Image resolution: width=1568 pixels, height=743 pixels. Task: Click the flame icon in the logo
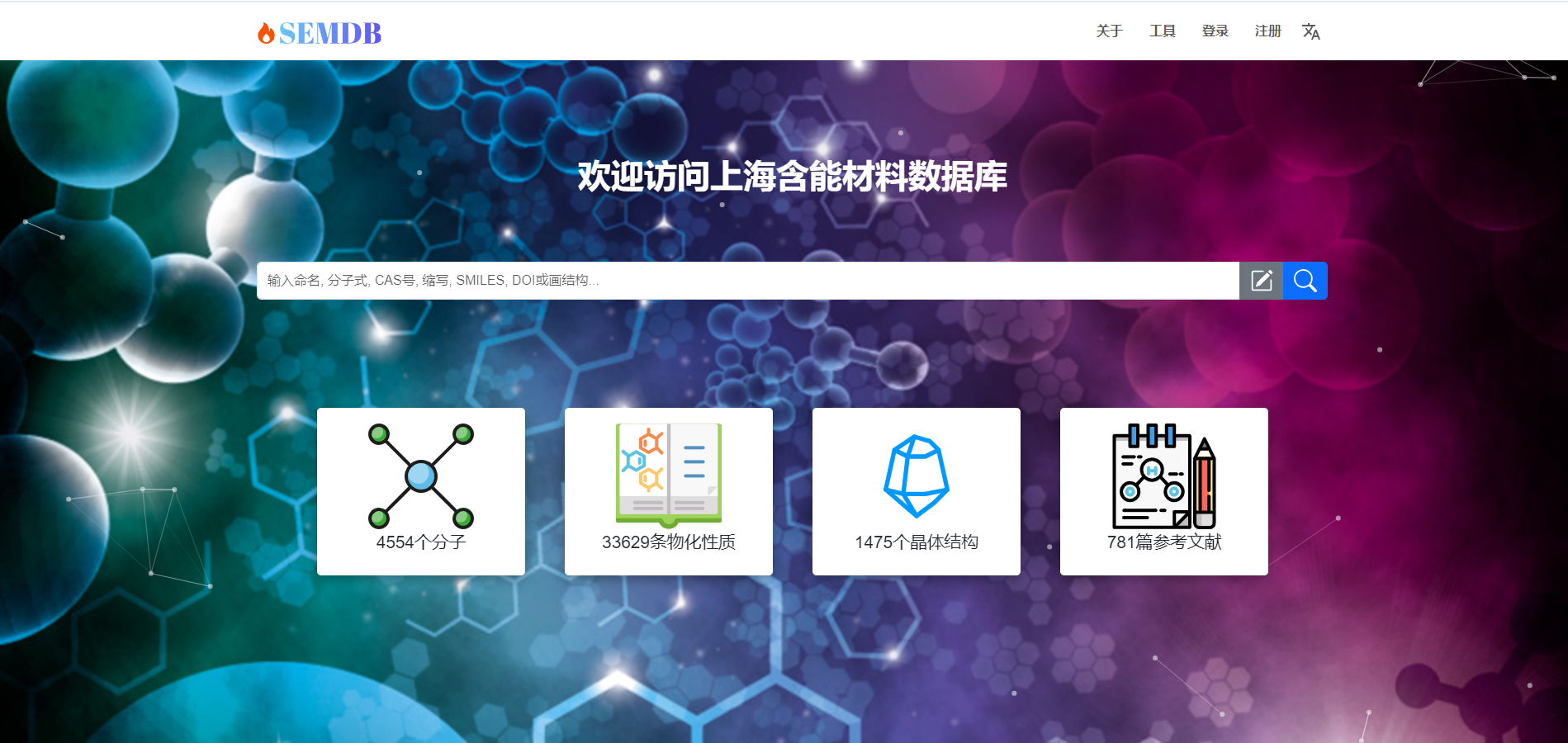point(266,33)
